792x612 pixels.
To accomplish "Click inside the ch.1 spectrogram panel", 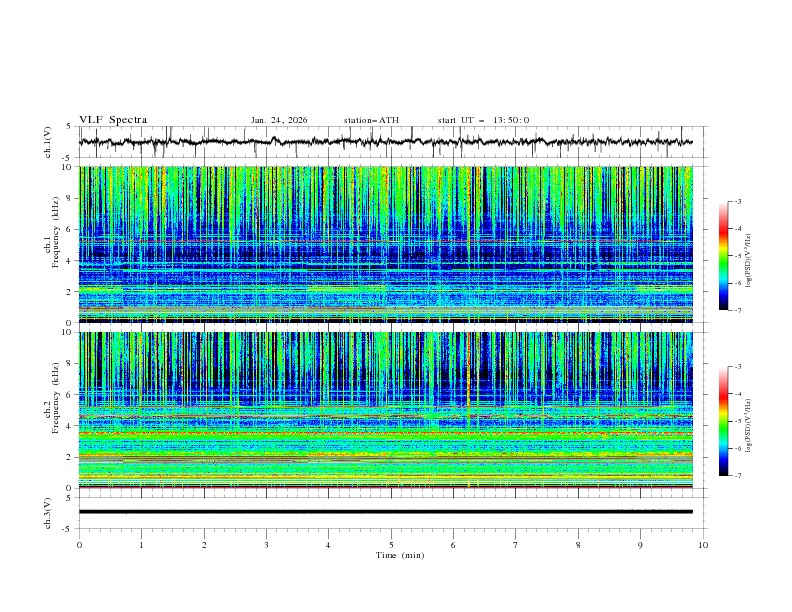I will (x=386, y=244).
